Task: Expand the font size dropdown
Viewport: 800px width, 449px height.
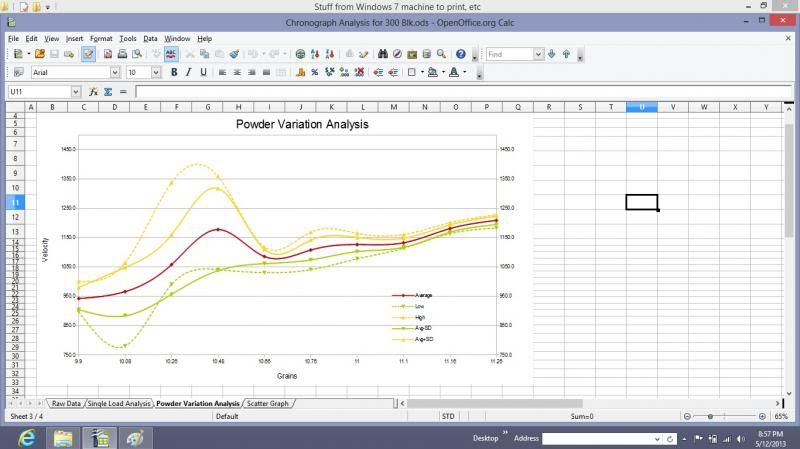Action: [156, 72]
